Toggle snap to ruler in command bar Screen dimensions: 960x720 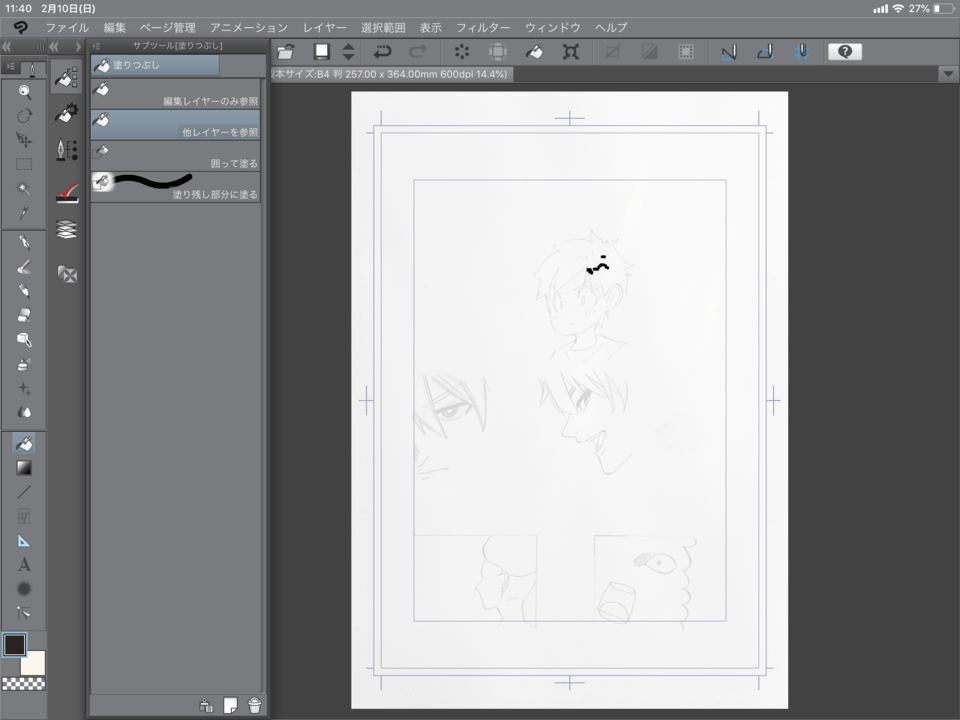(x=729, y=52)
